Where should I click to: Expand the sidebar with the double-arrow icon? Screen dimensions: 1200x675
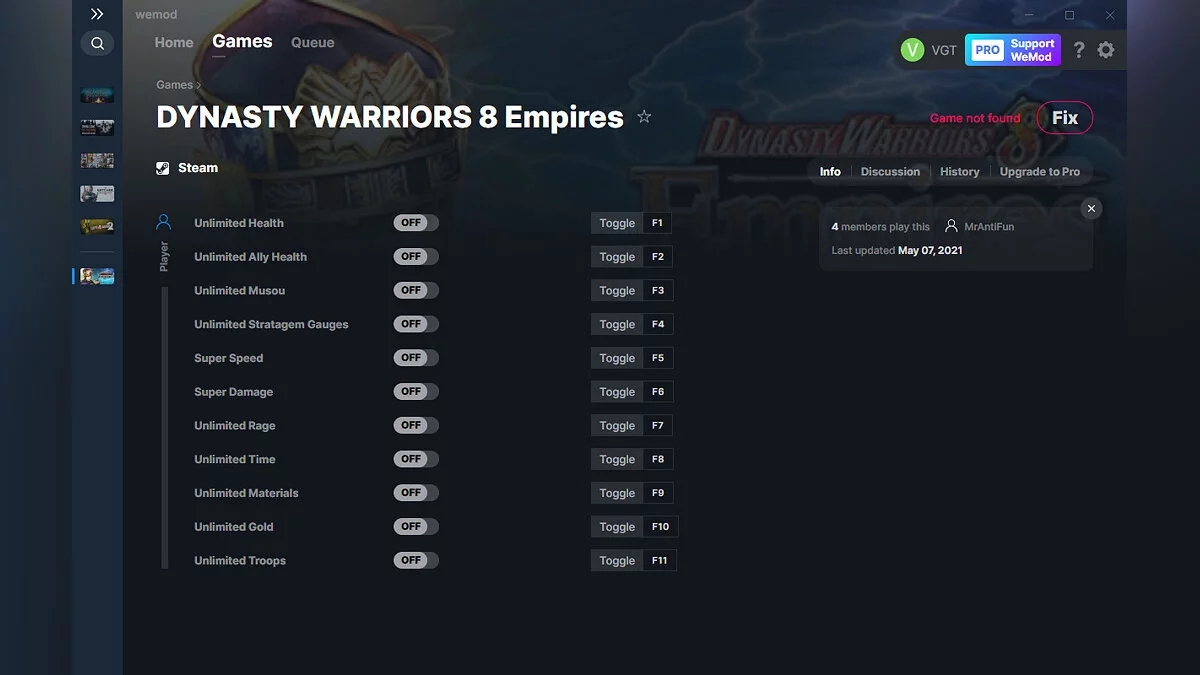point(97,14)
